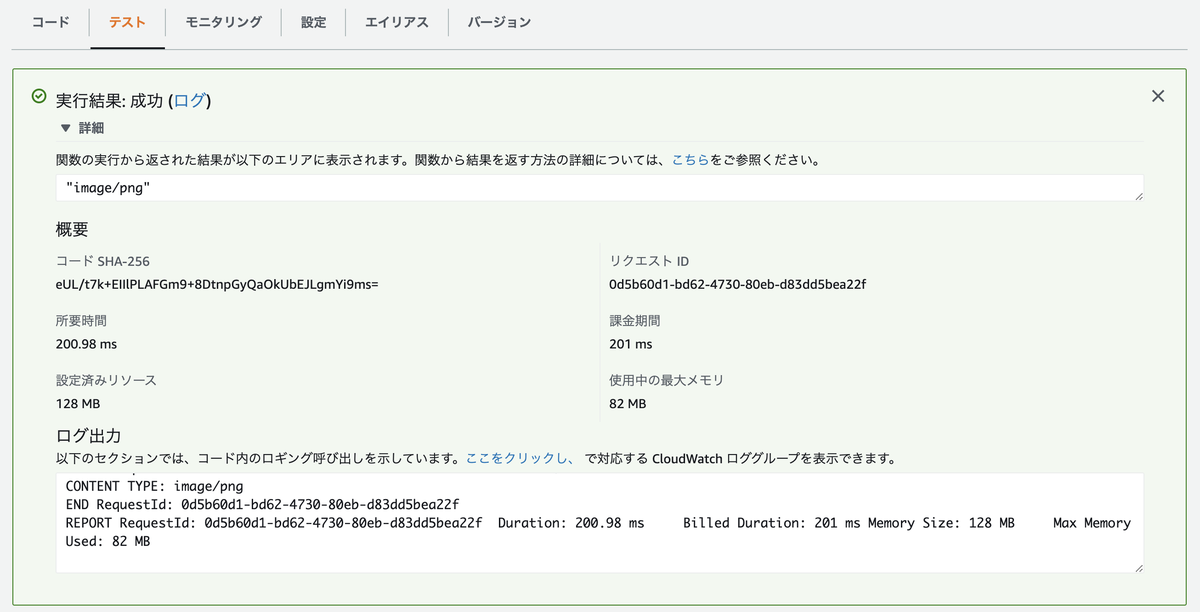Follow the こちら documentation link

pyautogui.click(x=691, y=159)
